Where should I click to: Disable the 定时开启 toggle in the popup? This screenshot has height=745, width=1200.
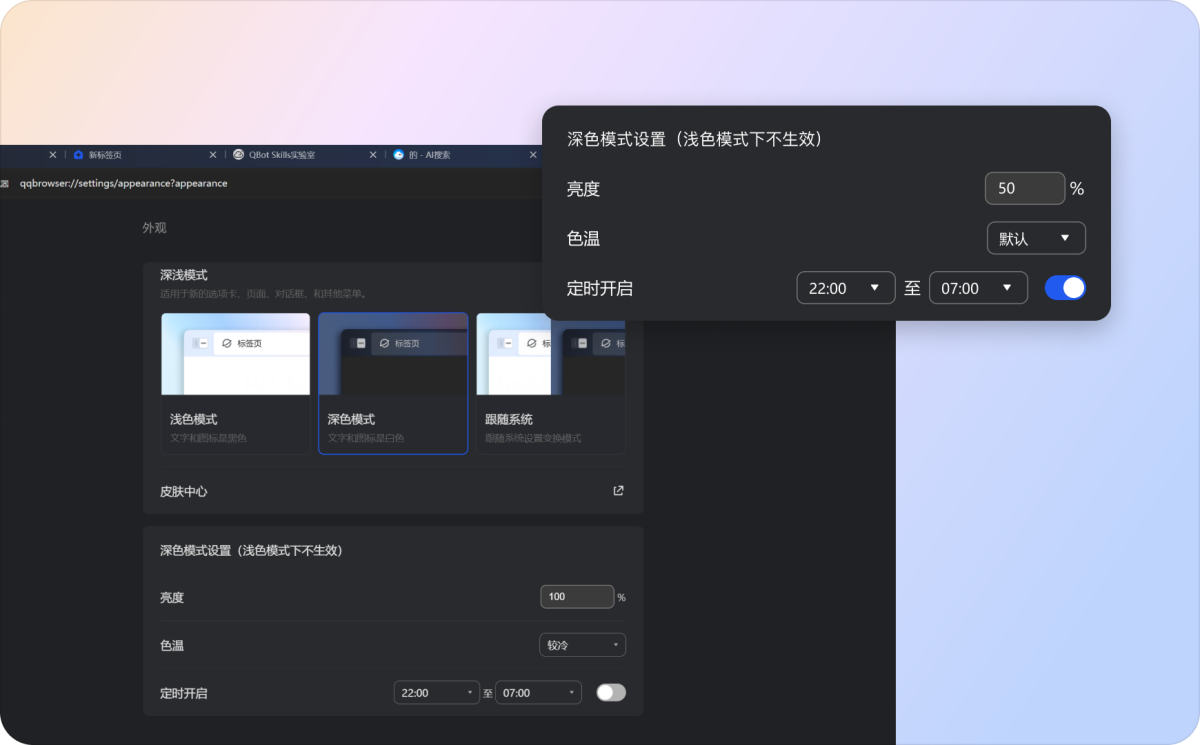pyautogui.click(x=1065, y=287)
